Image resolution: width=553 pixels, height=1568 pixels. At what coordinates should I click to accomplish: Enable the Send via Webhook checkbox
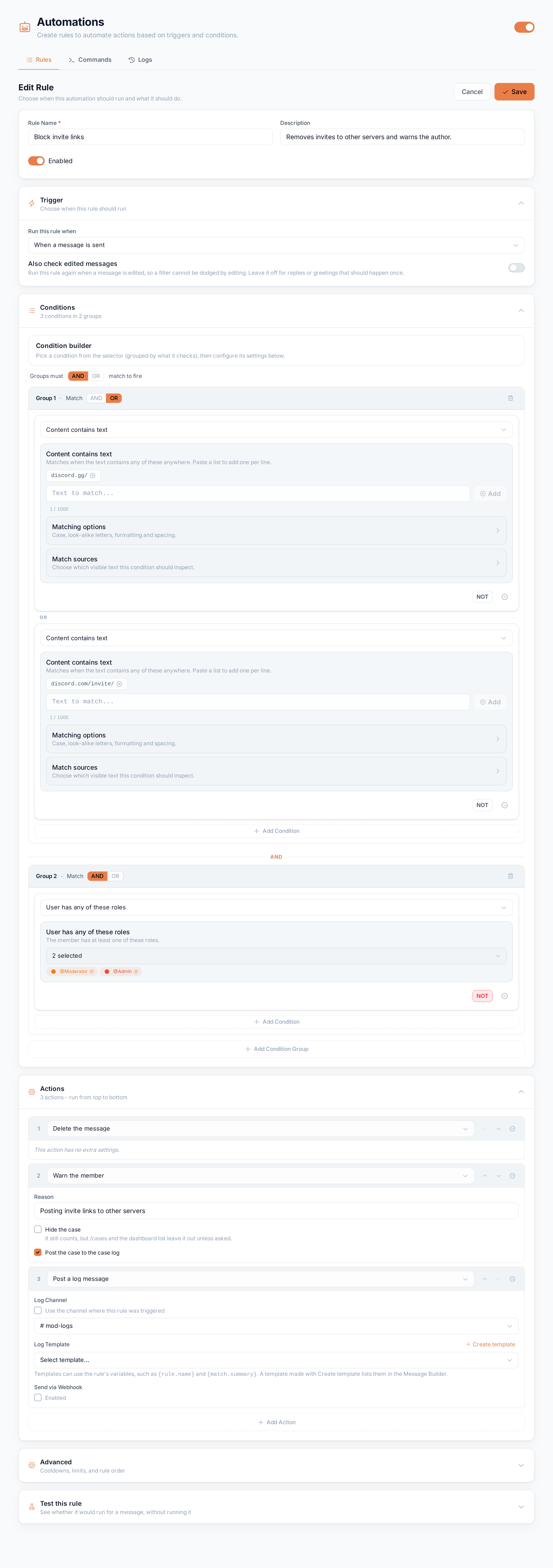(x=38, y=1397)
